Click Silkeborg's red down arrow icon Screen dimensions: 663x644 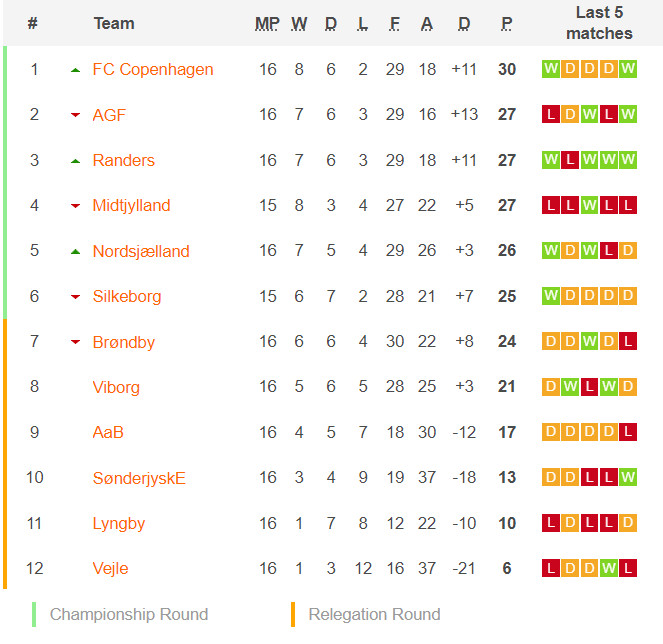tap(75, 297)
